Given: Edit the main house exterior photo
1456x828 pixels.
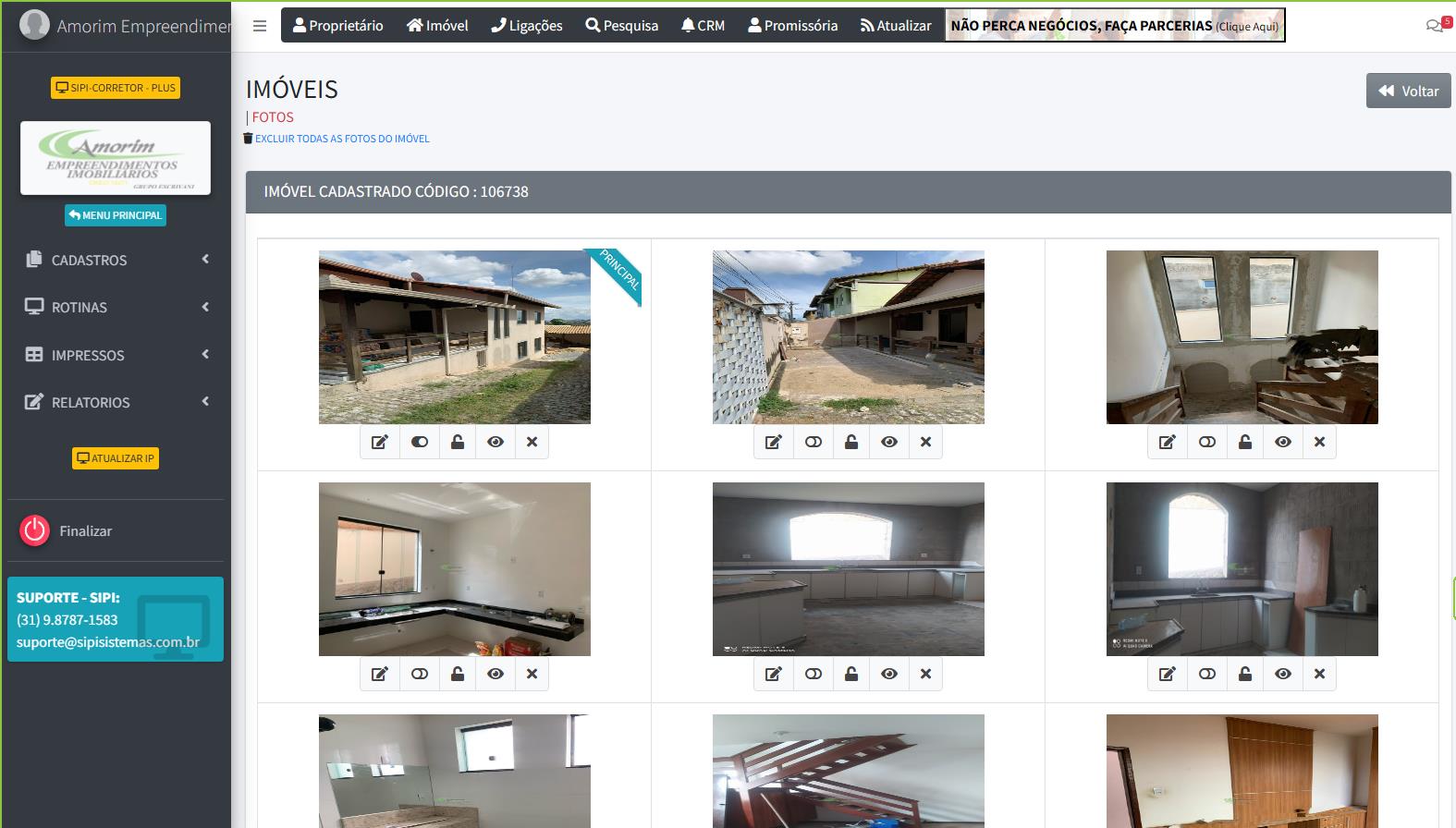Looking at the screenshot, I should 379,442.
